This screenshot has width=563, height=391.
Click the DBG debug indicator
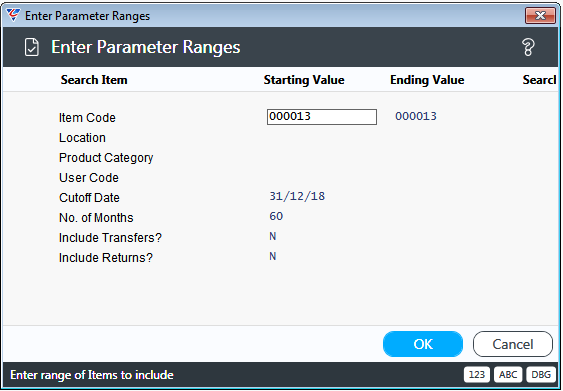(541, 375)
